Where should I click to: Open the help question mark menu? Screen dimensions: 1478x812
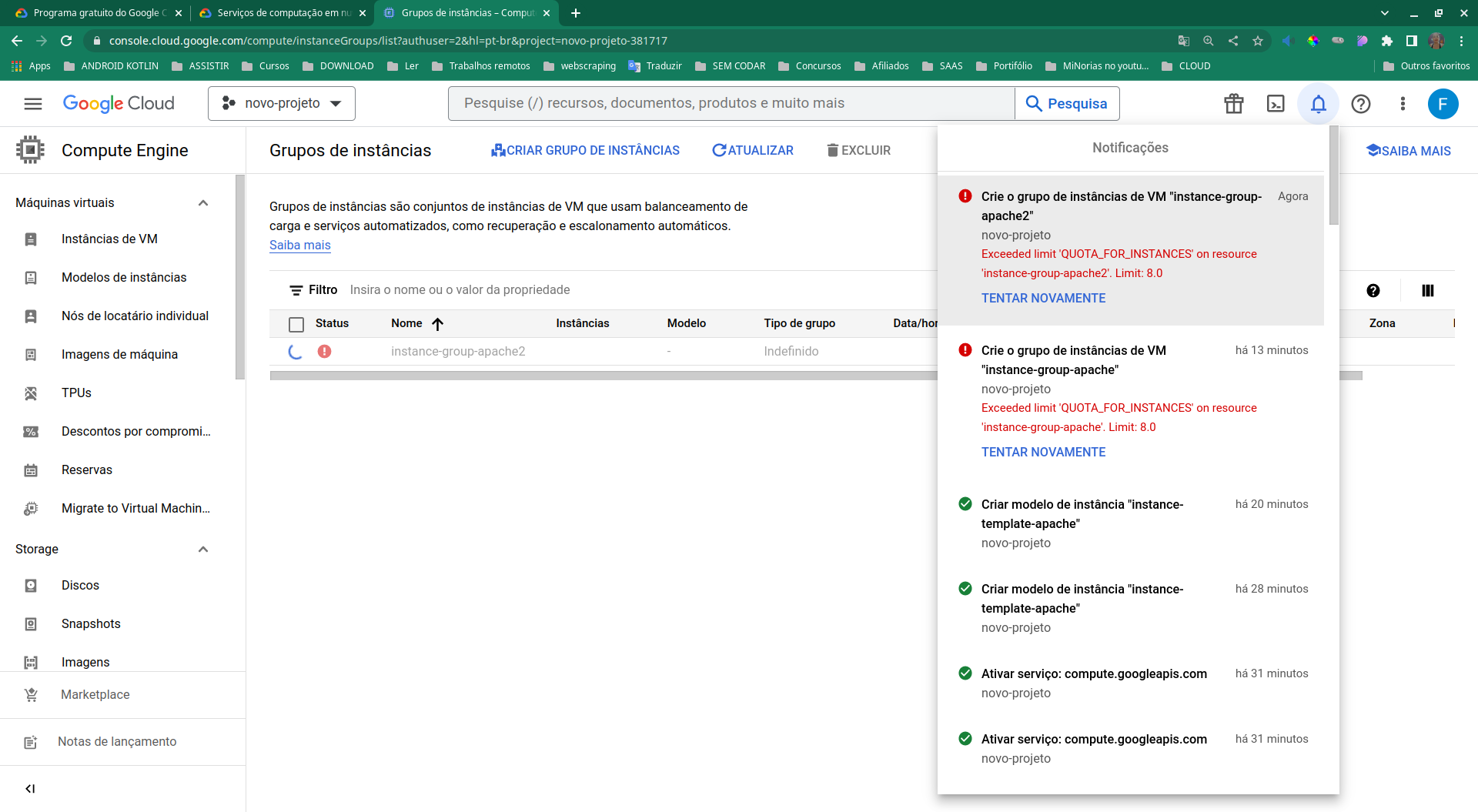click(x=1361, y=103)
